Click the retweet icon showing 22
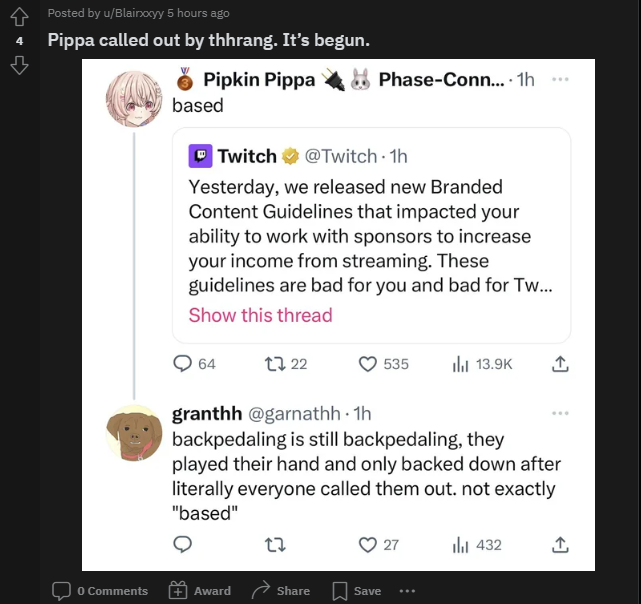The image size is (641, 604). 275,364
